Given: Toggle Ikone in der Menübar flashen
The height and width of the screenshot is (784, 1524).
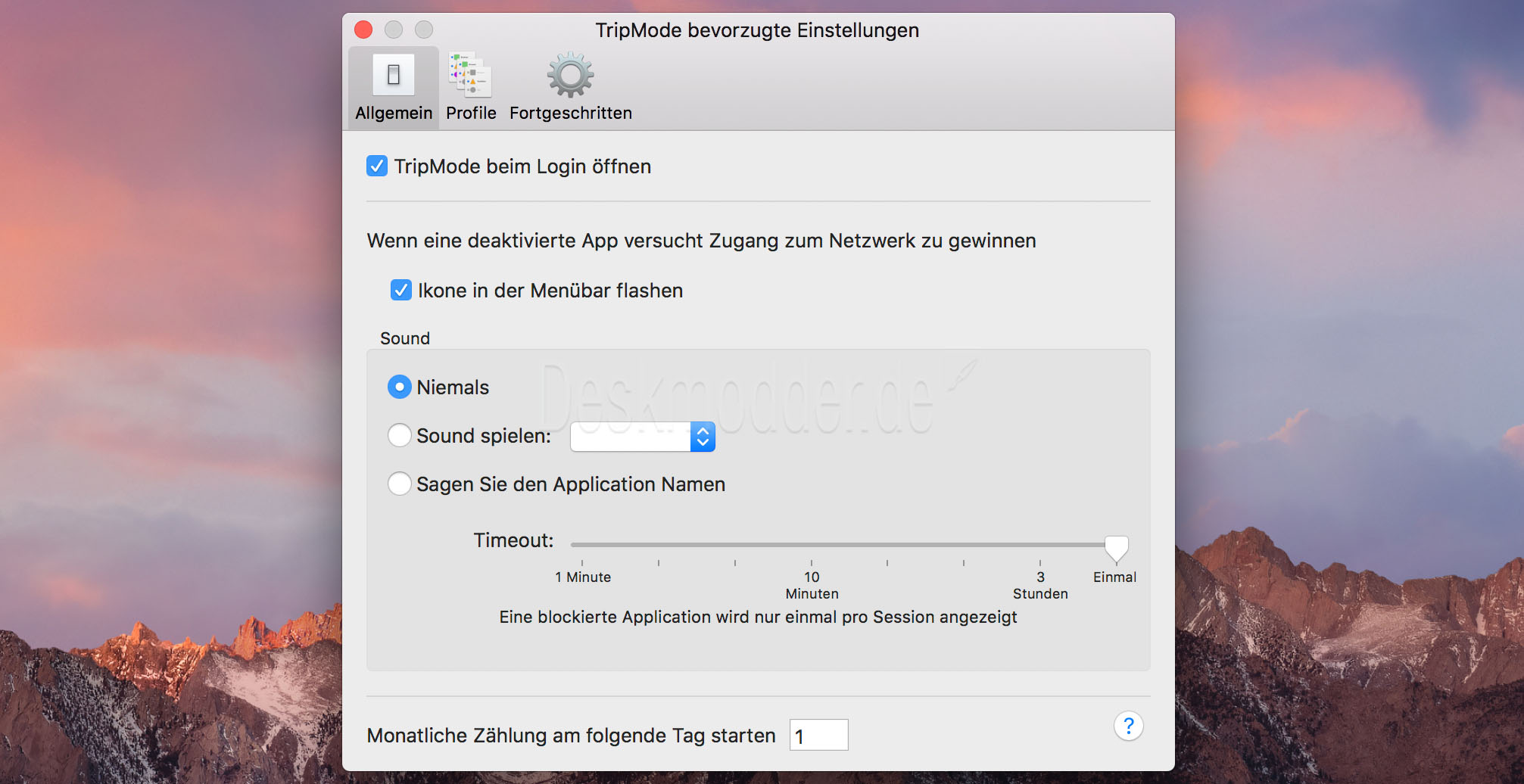Looking at the screenshot, I should (x=401, y=290).
